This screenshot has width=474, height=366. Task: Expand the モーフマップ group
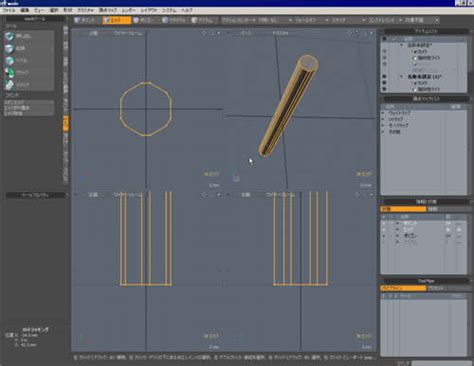coord(383,126)
